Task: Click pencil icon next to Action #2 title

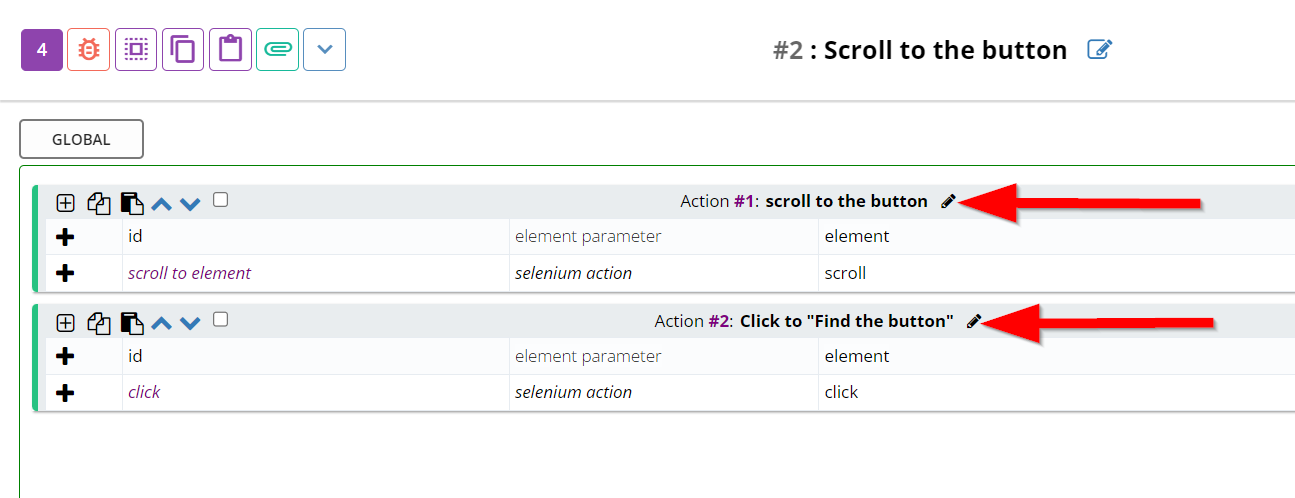Action: click(x=975, y=321)
